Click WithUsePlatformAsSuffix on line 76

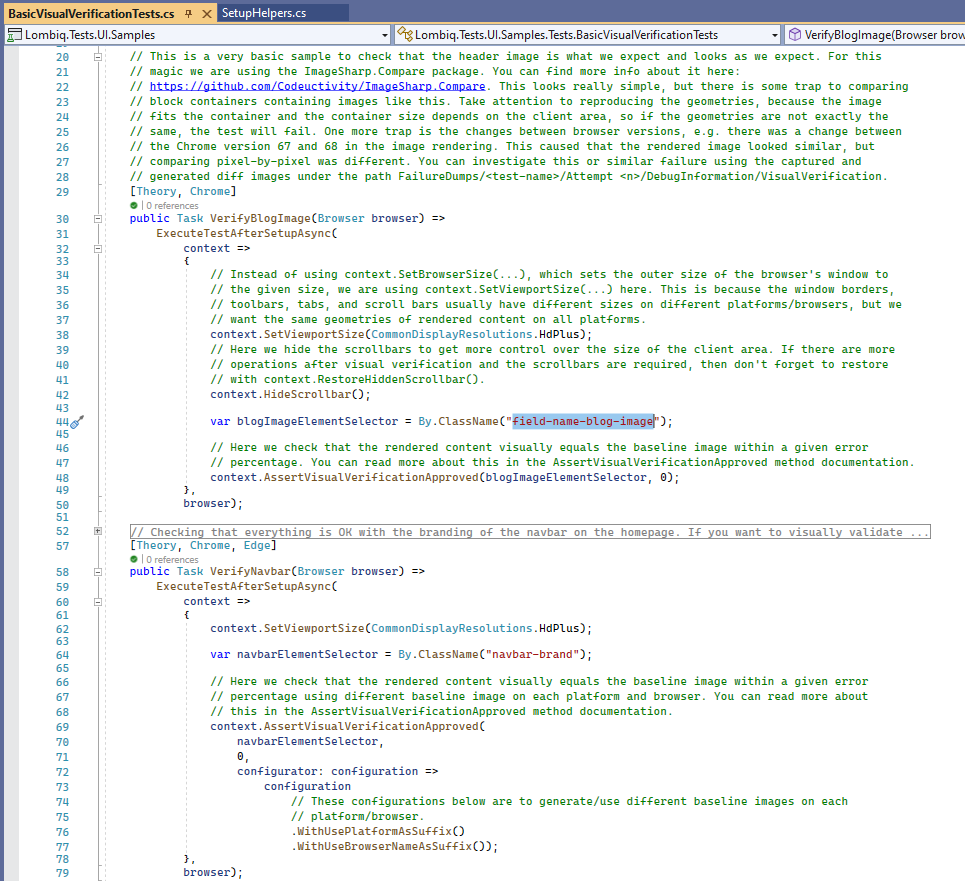374,831
